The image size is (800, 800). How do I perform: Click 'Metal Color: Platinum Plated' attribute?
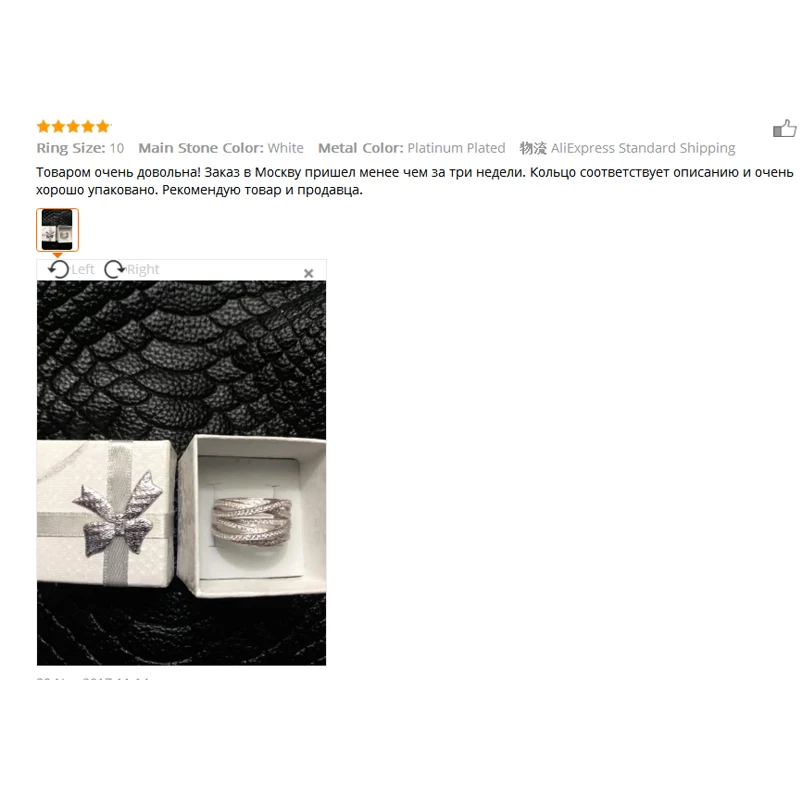412,148
